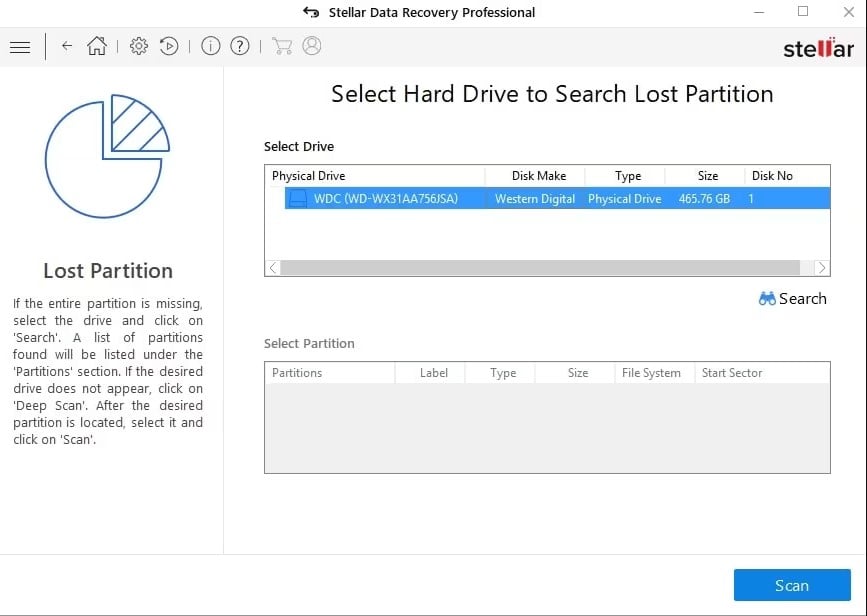The height and width of the screenshot is (616, 867).
Task: Open the settings gear icon
Action: pyautogui.click(x=139, y=46)
